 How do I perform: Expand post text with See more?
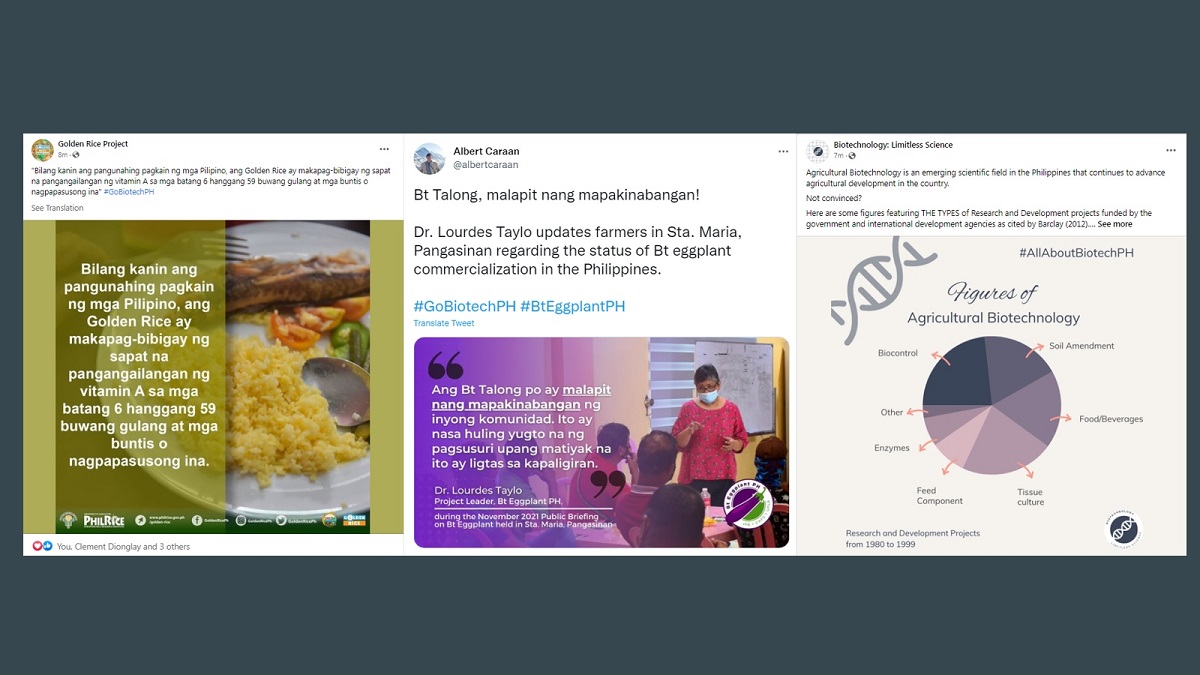pos(1115,224)
